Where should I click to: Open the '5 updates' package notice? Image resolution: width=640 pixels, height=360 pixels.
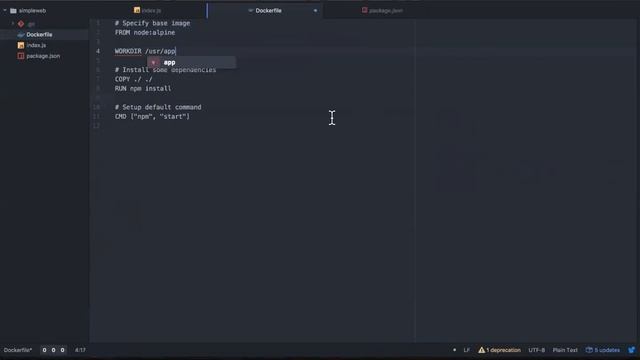[607, 350]
